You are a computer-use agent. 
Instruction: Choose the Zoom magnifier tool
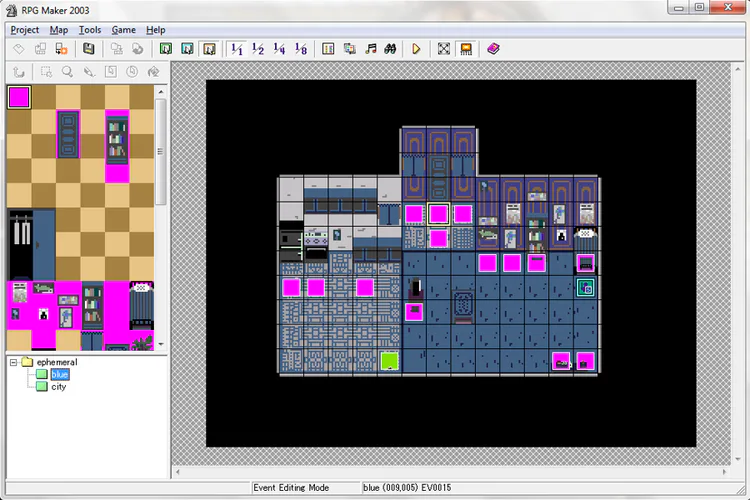pos(67,72)
